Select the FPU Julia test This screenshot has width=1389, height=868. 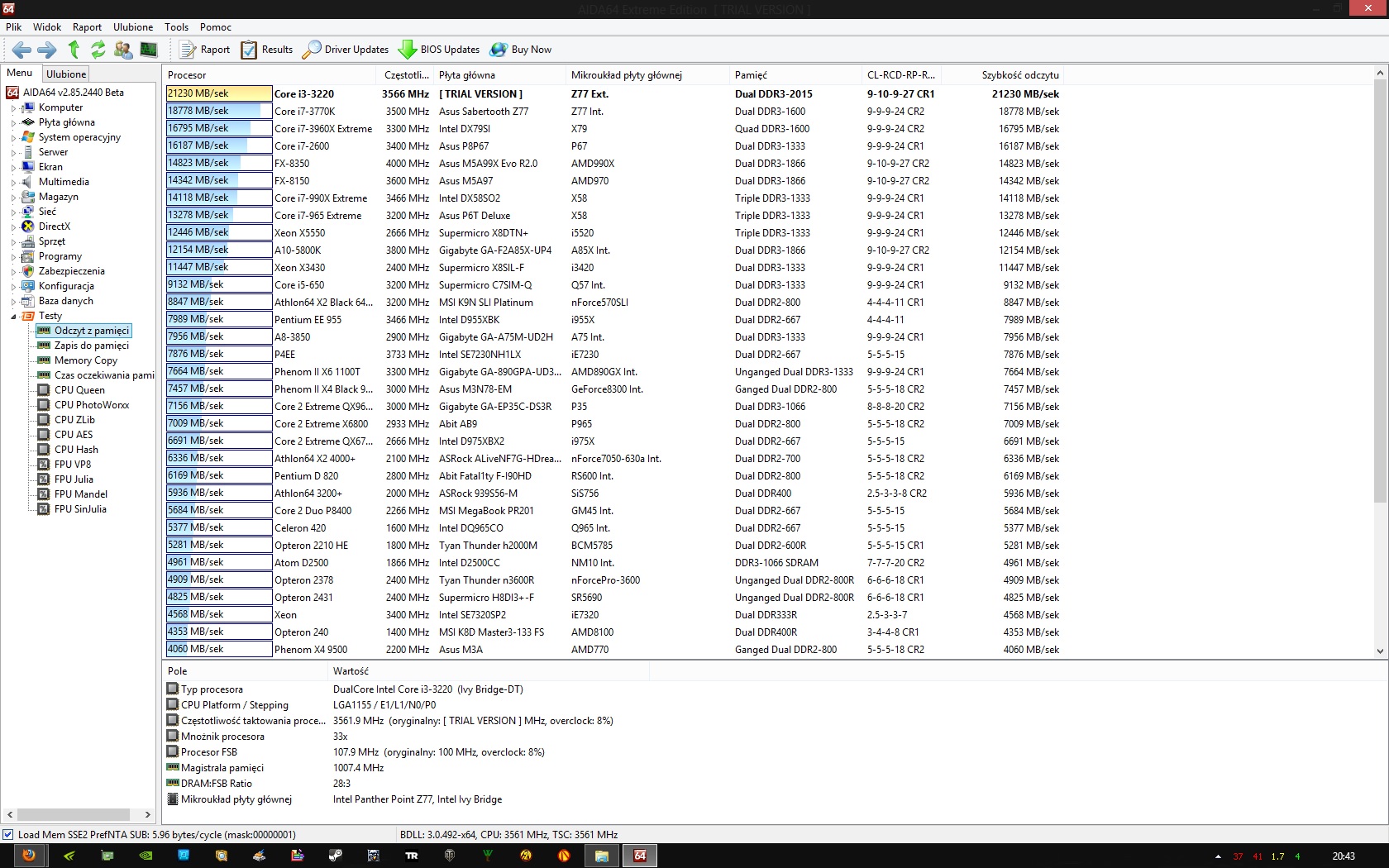[74, 480]
